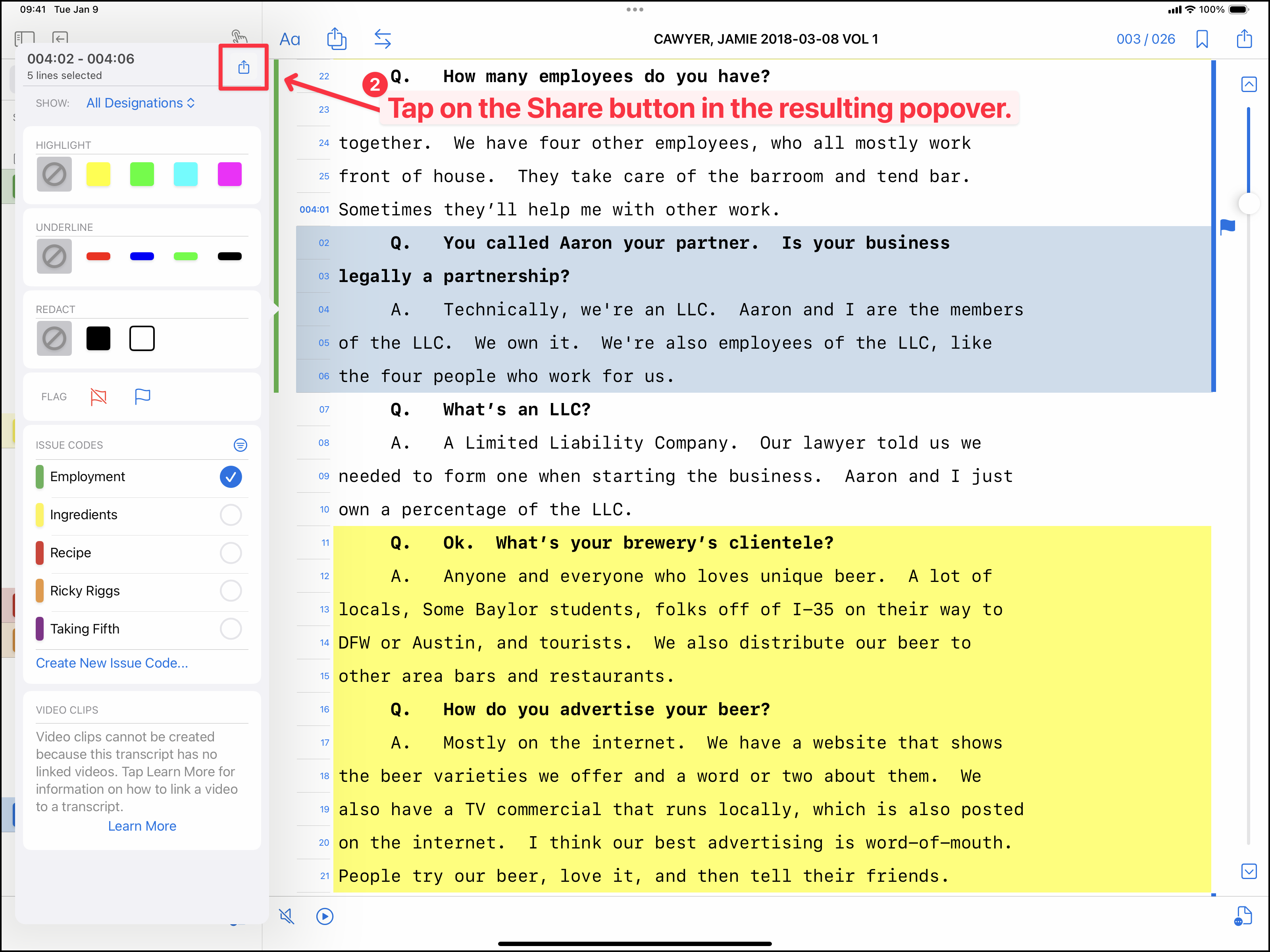Image resolution: width=1270 pixels, height=952 pixels.
Task: Open the Issue Codes filter icon
Action: coord(240,445)
